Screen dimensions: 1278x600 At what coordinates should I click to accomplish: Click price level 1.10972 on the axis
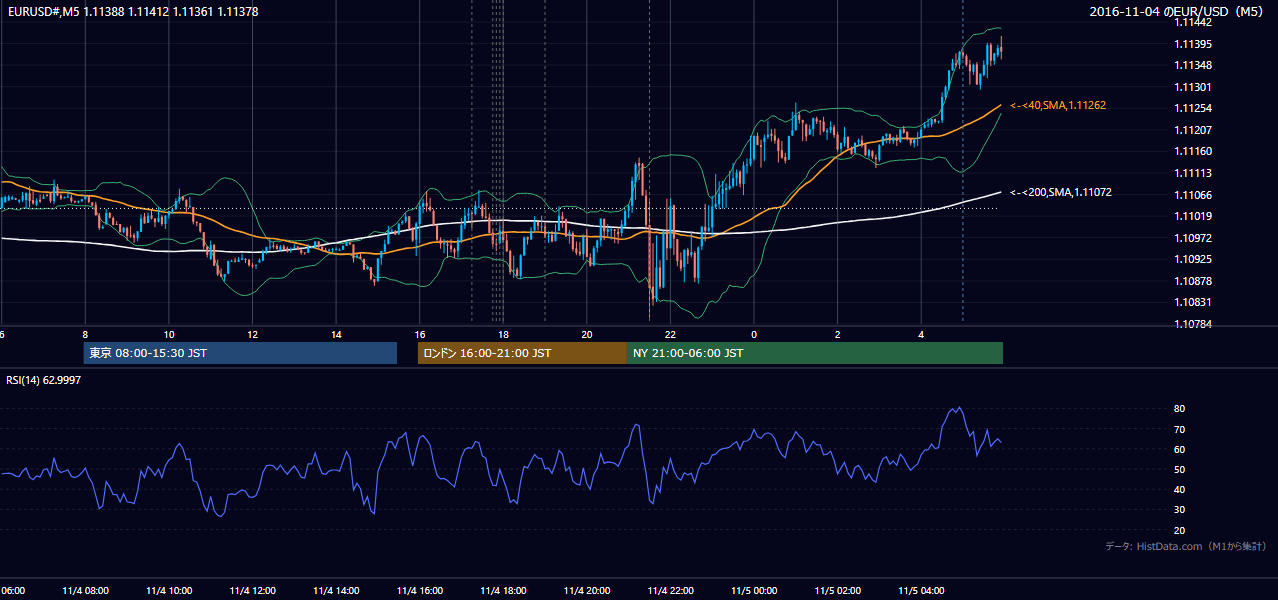(x=1192, y=238)
